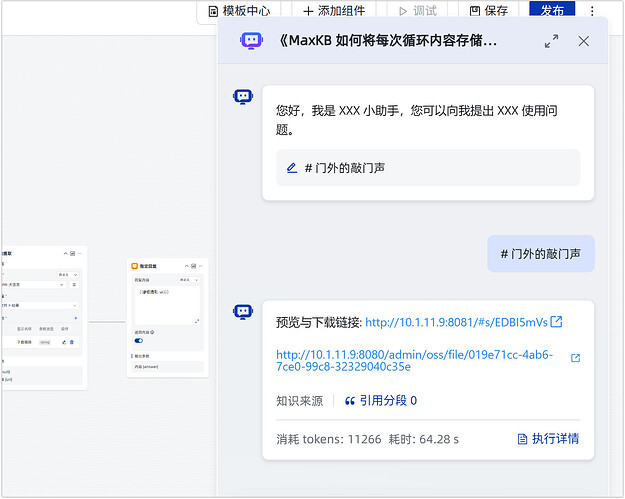The width and height of the screenshot is (625, 499).
Task: Click the plus icon before 添加组件
Action: point(308,11)
